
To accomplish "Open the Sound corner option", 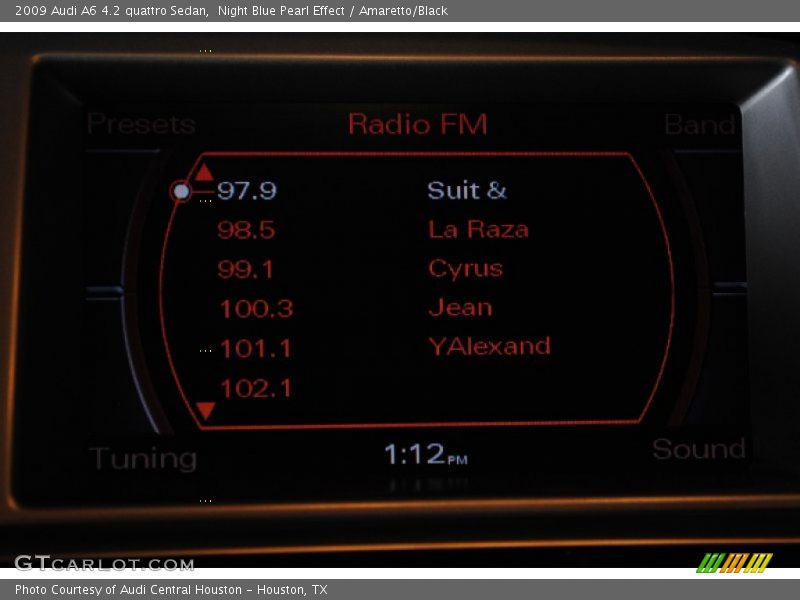I will [698, 449].
